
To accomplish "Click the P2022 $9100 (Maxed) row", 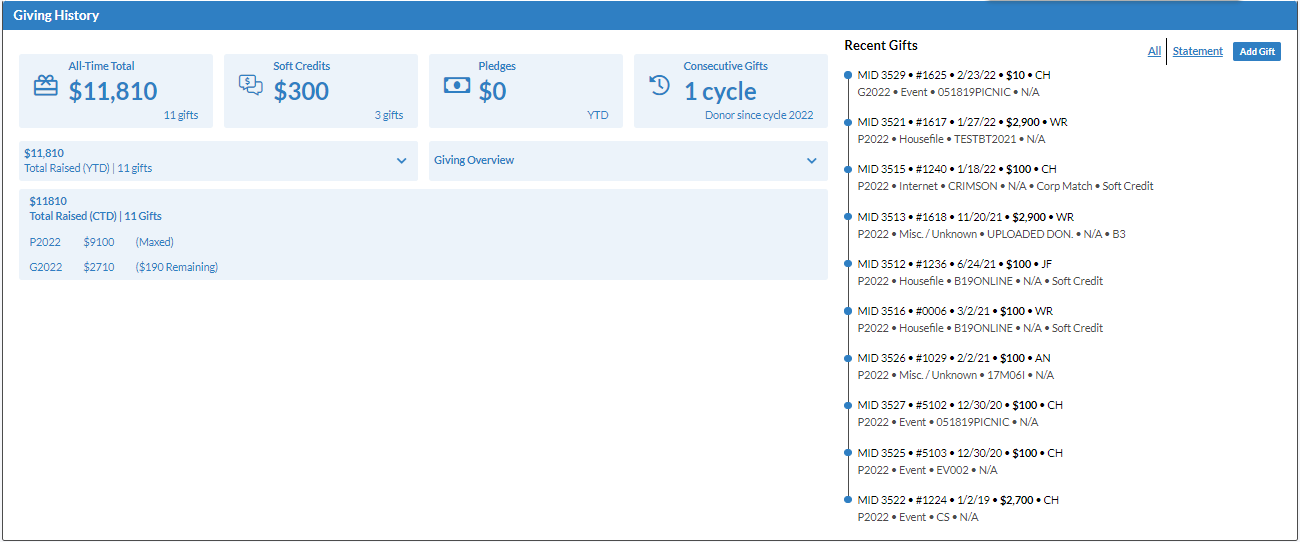I will coord(101,242).
